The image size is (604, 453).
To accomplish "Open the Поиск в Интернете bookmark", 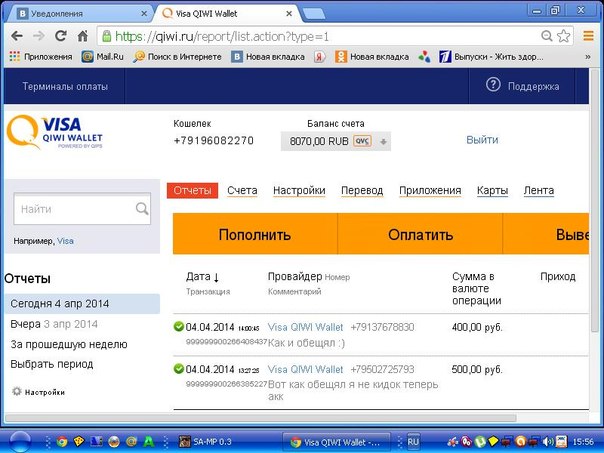I will [x=177, y=57].
